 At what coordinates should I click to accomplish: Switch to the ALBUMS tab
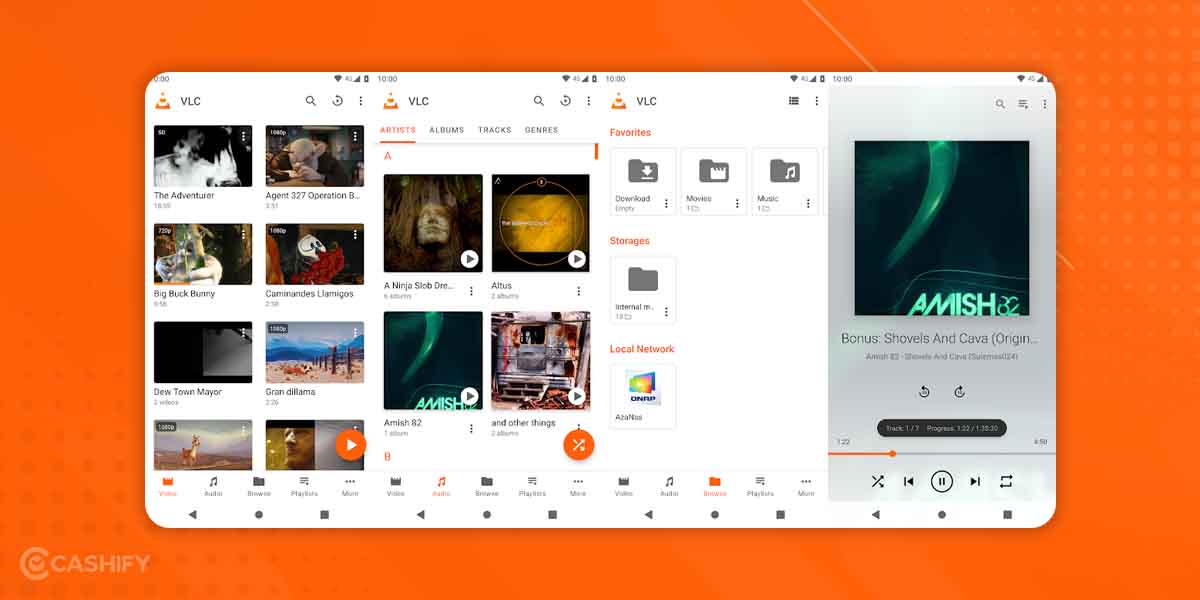coord(447,129)
